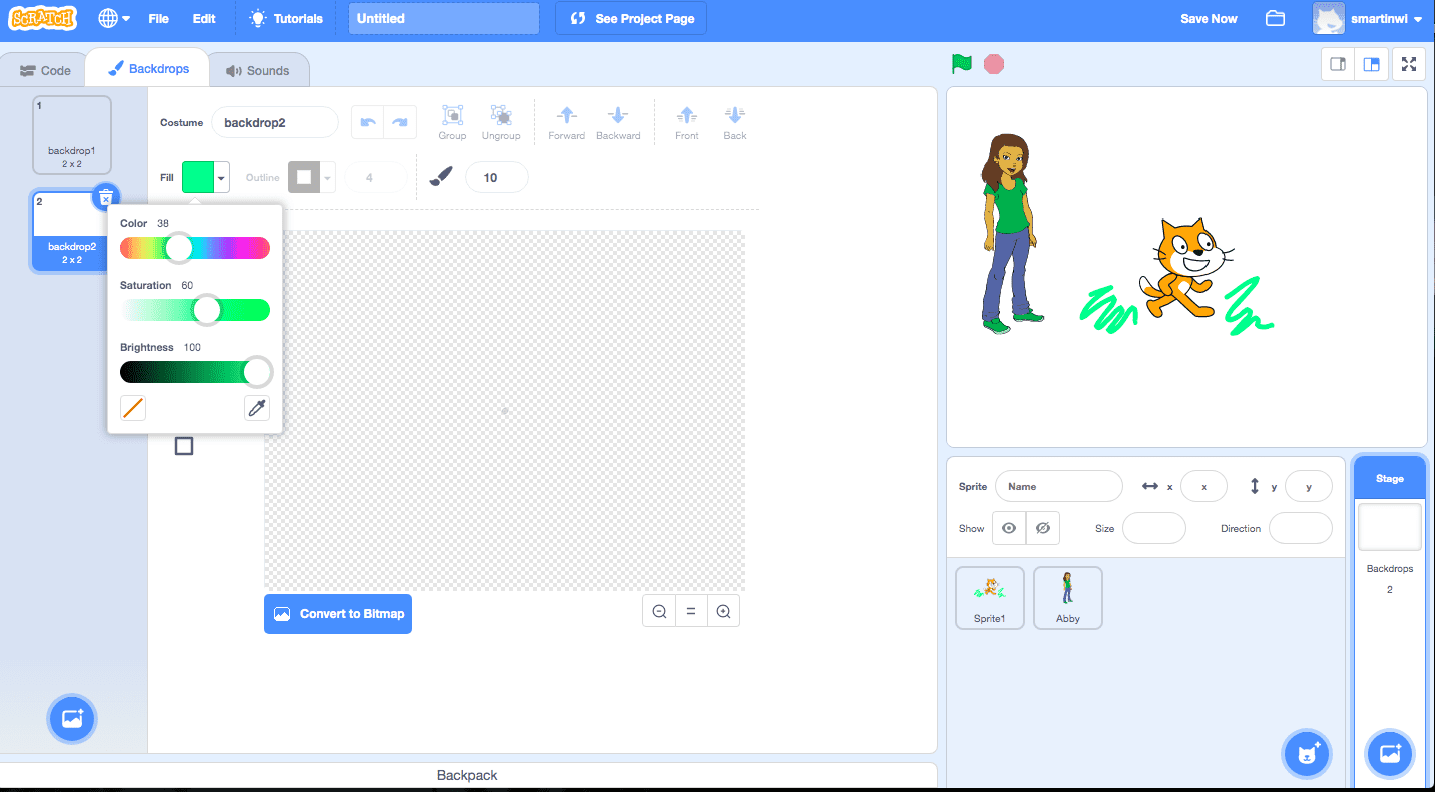Viewport: 1435px width, 792px height.
Task: Open the Edit menu
Action: [x=204, y=18]
